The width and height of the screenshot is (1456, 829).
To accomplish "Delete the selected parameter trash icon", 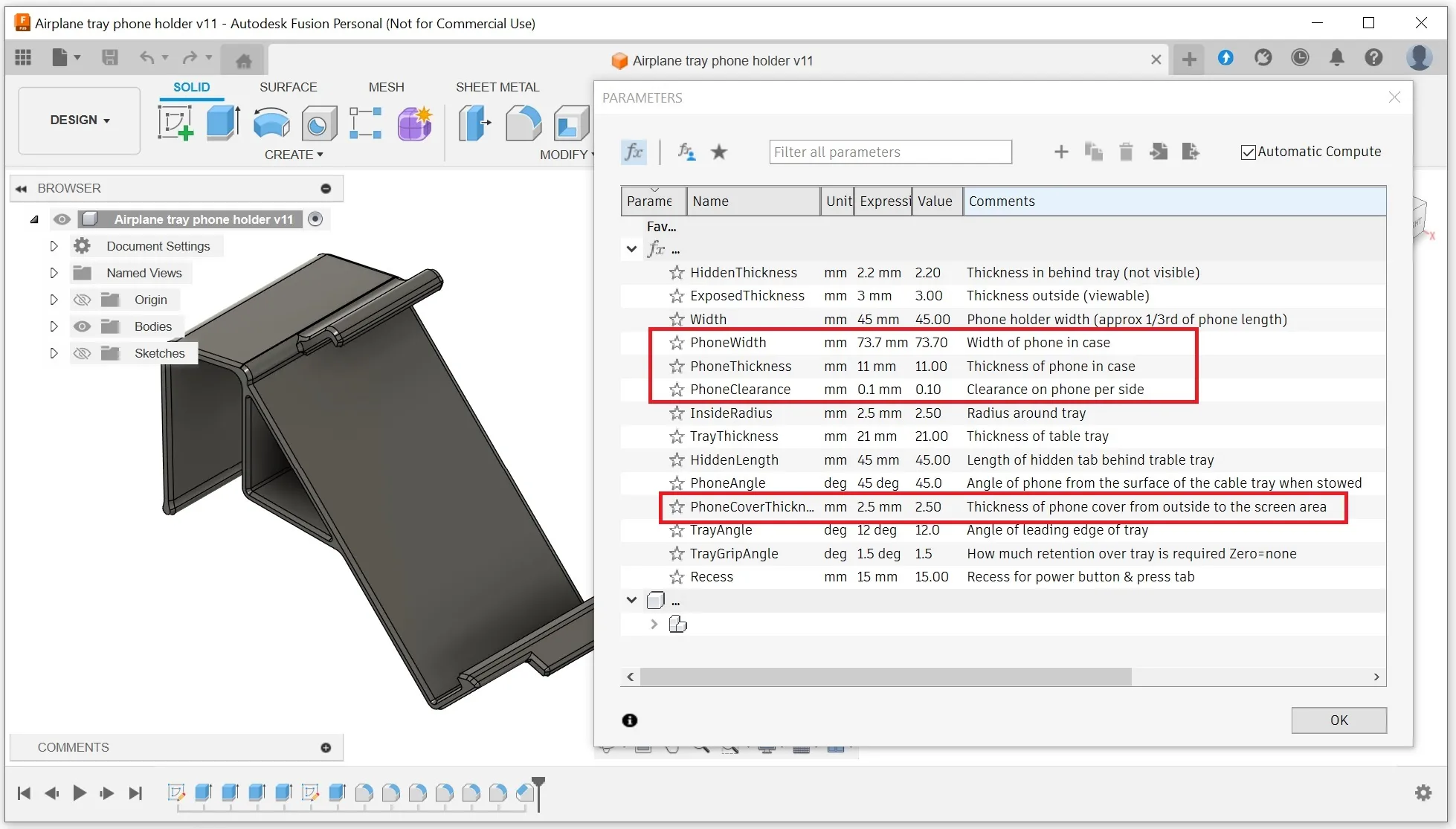I will pos(1126,152).
